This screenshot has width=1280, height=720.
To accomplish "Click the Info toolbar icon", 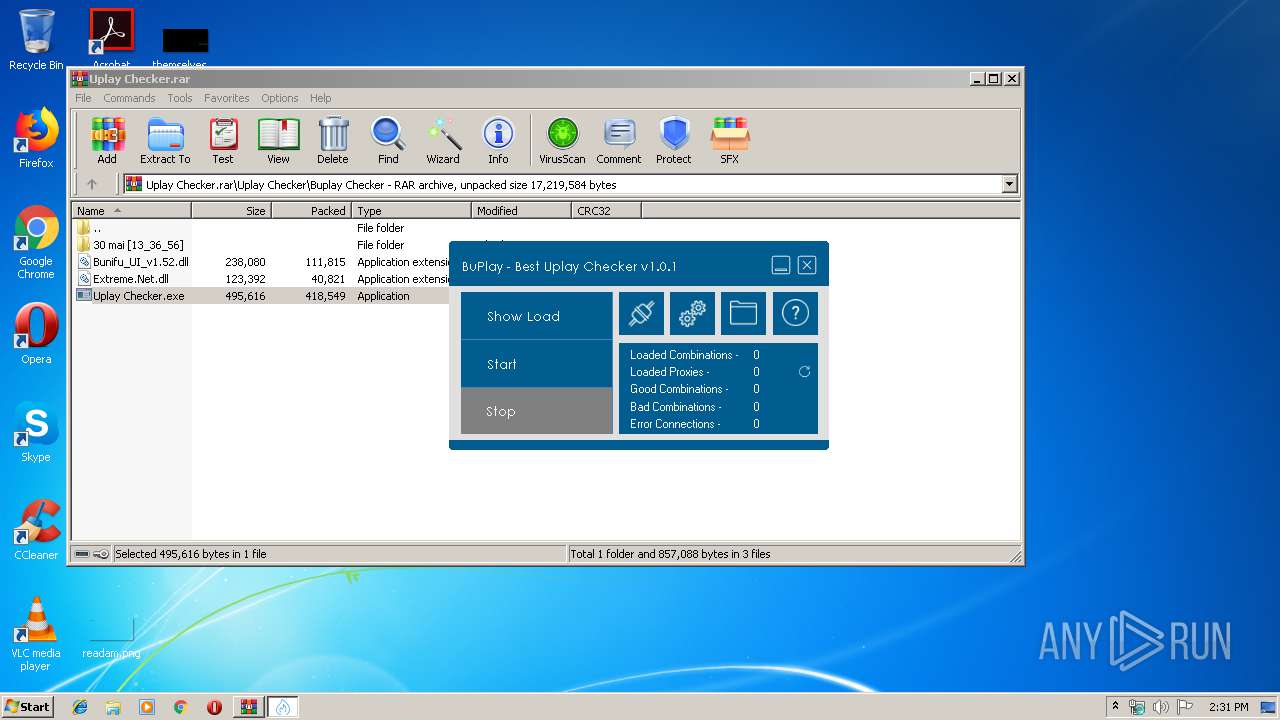I will [x=498, y=140].
